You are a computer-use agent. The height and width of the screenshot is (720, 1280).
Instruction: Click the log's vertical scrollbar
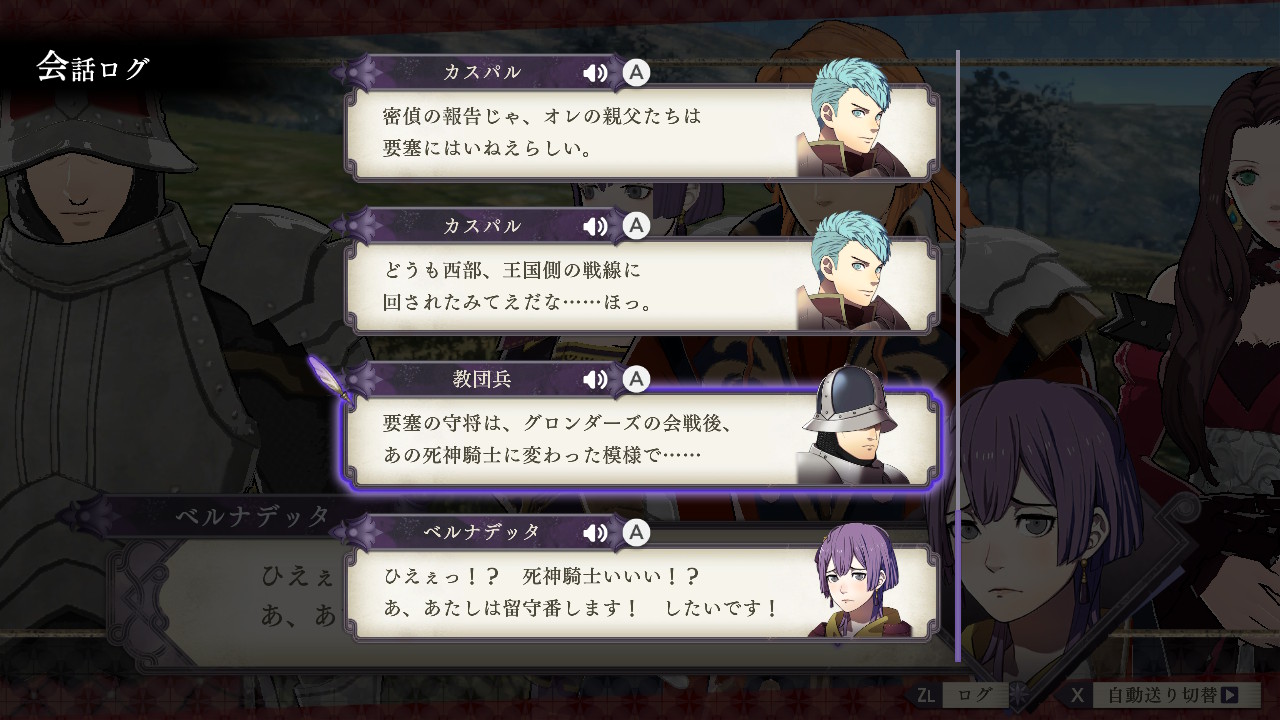pyautogui.click(x=958, y=356)
